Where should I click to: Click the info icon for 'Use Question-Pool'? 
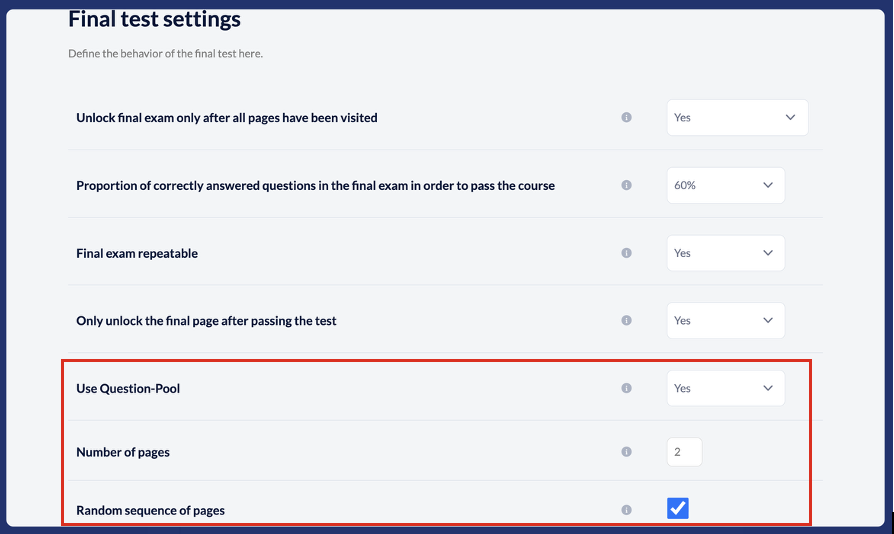point(626,388)
